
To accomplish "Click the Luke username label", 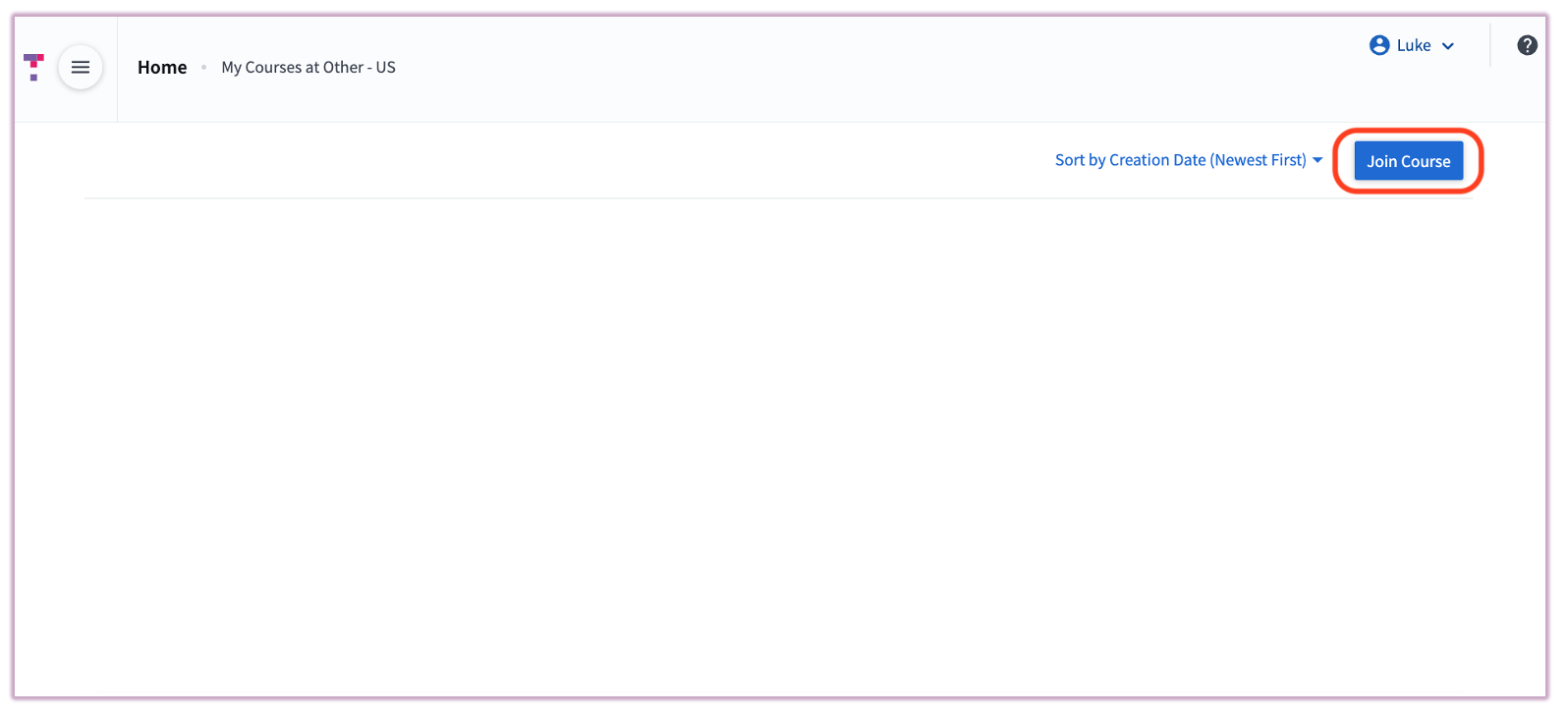I will pos(1414,45).
